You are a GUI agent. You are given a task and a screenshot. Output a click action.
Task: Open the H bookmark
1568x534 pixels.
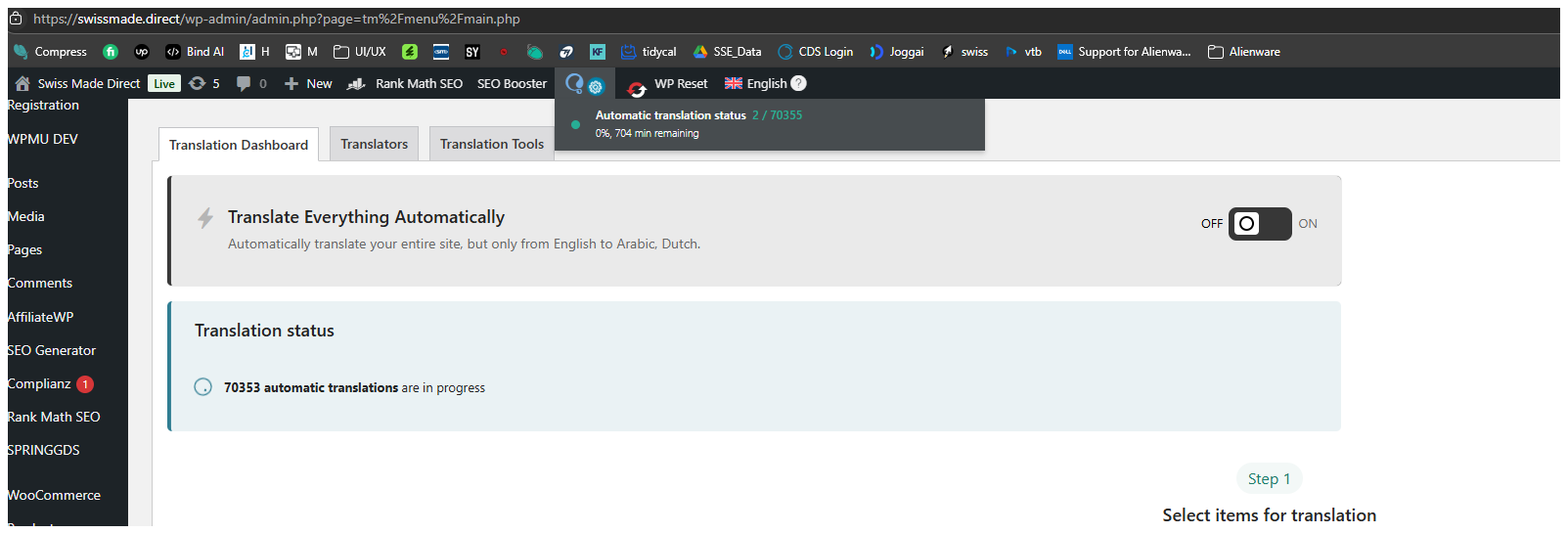[x=254, y=52]
